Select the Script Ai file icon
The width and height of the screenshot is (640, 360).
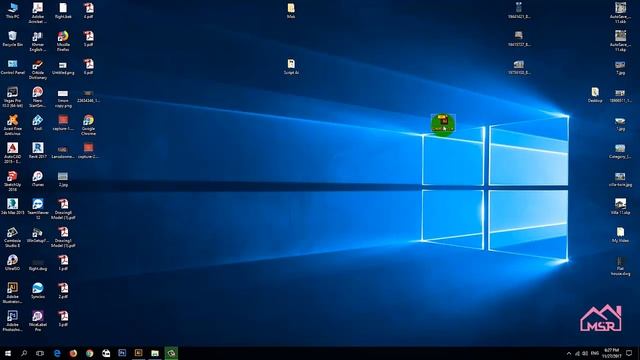pos(291,67)
